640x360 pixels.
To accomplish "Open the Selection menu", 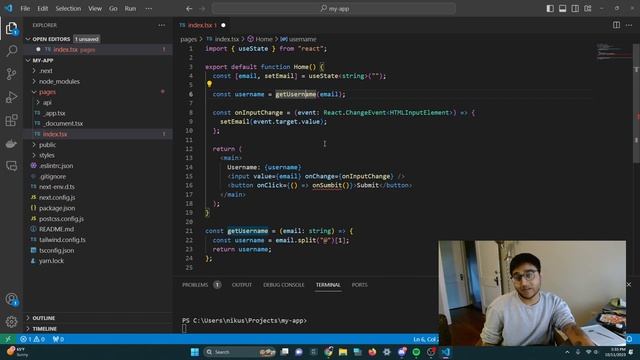I will click(68, 9).
